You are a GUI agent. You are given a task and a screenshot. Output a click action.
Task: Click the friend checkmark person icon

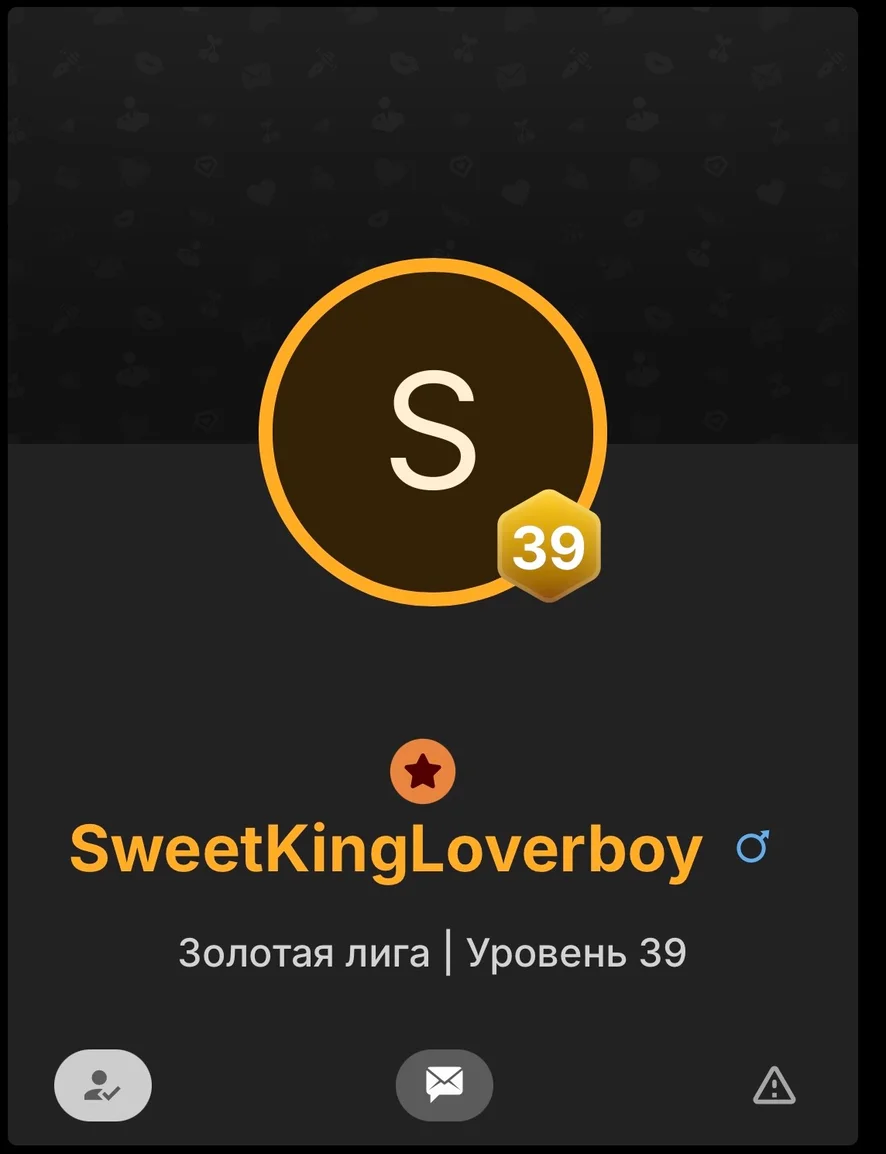point(102,1086)
